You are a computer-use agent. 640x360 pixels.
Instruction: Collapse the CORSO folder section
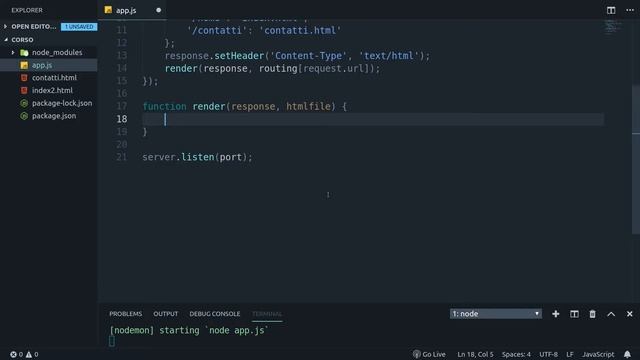tap(6, 40)
